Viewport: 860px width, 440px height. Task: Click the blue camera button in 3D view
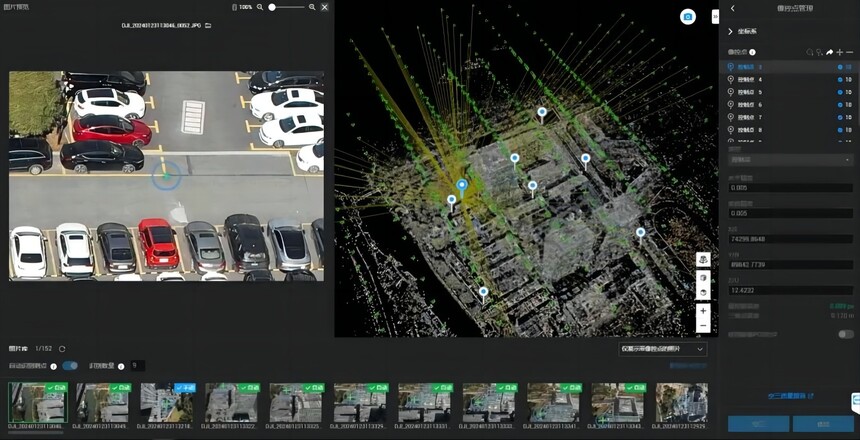coord(688,16)
